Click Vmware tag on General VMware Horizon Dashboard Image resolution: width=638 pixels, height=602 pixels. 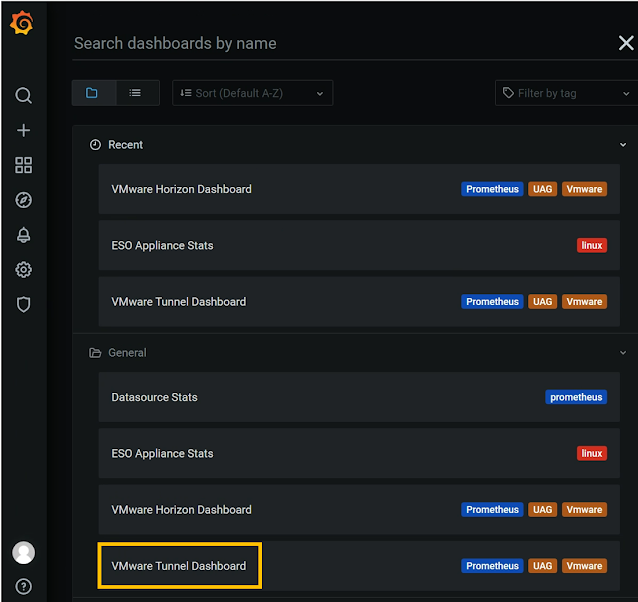coord(584,510)
